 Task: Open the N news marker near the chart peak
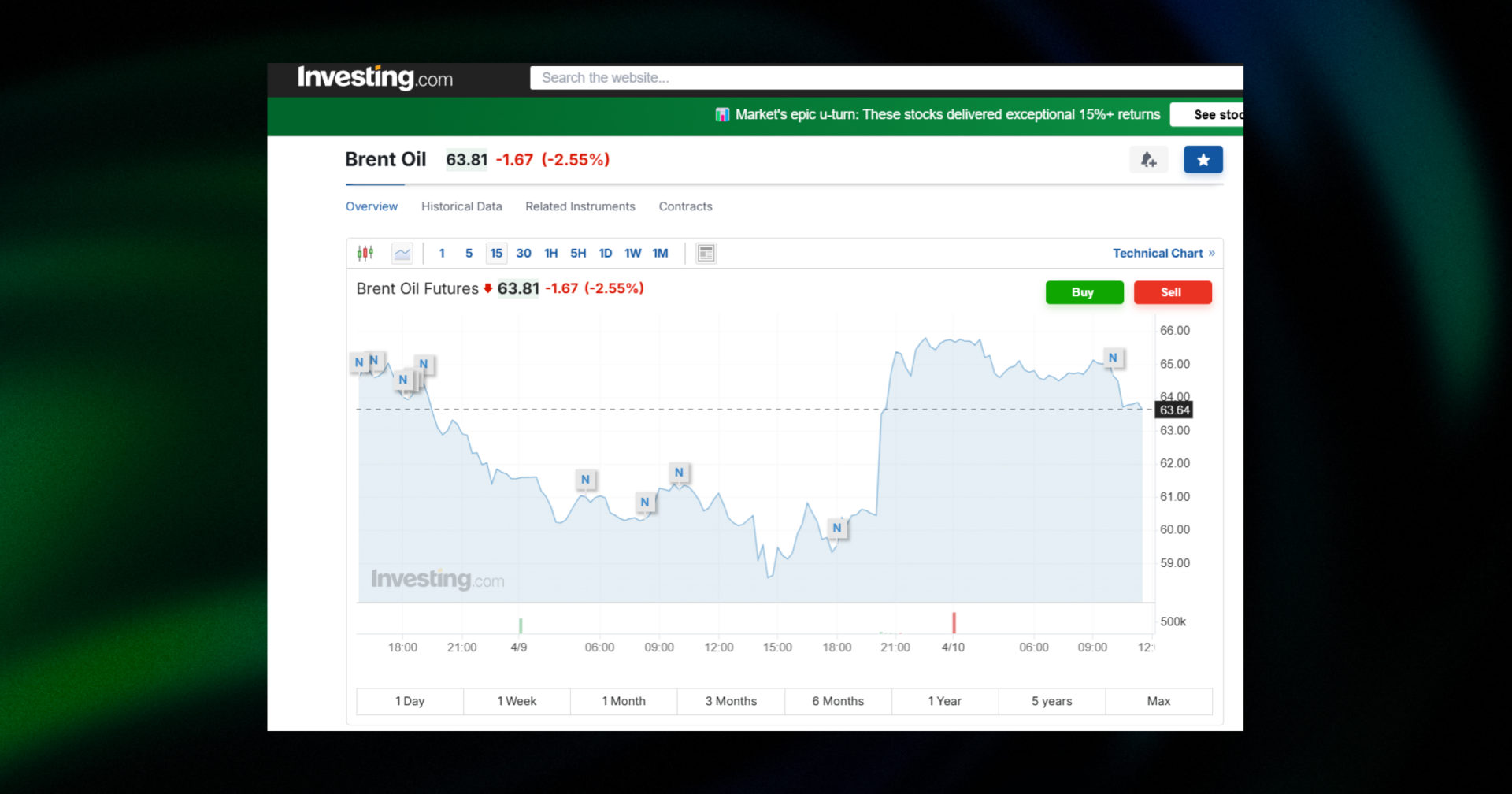1113,358
